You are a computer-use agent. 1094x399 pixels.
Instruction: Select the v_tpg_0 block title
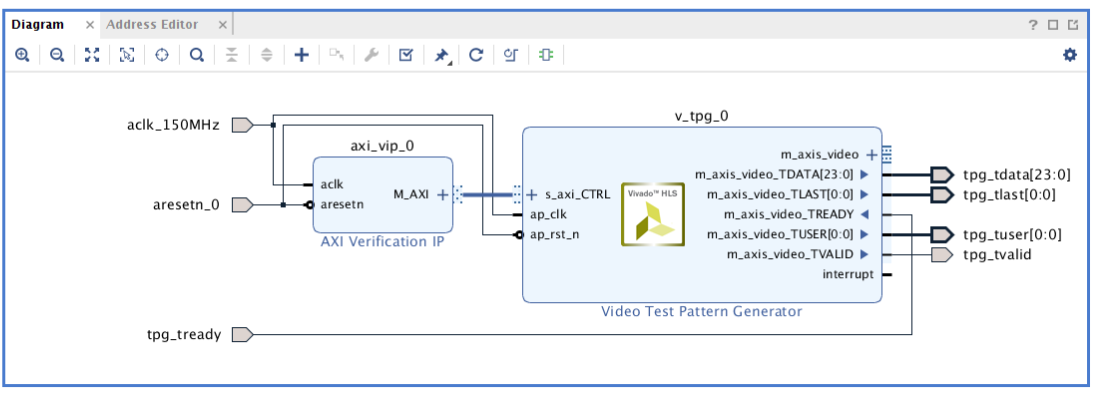tap(702, 116)
